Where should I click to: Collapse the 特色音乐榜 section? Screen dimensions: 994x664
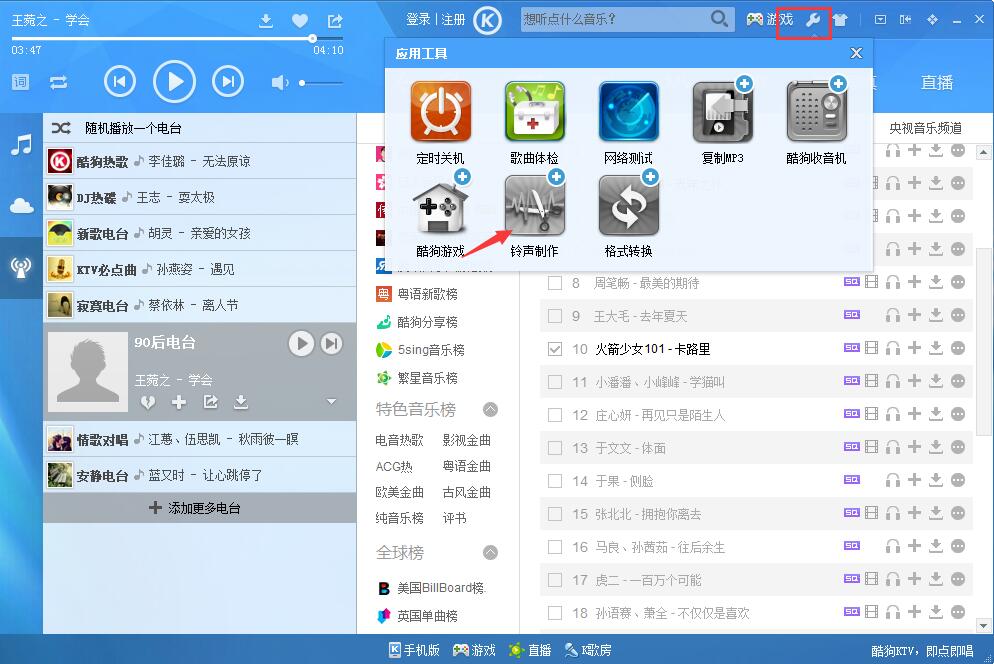[490, 409]
